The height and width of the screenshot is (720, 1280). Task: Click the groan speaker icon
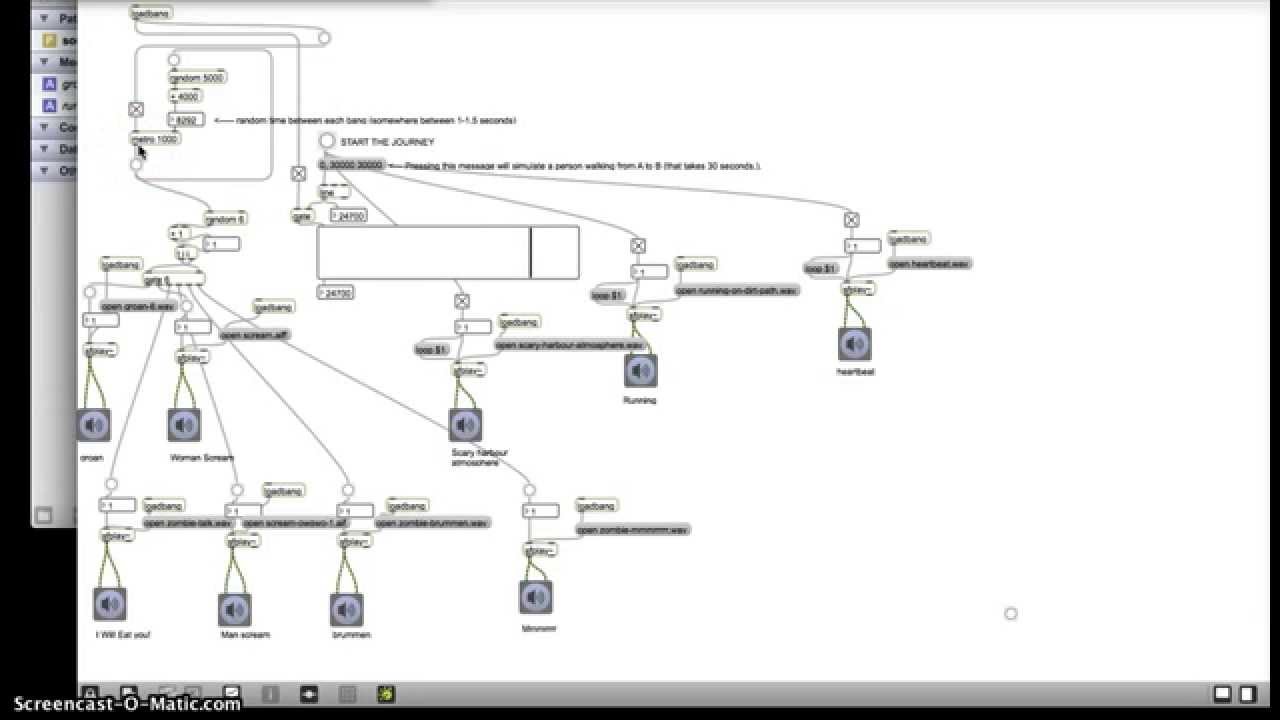[x=94, y=425]
